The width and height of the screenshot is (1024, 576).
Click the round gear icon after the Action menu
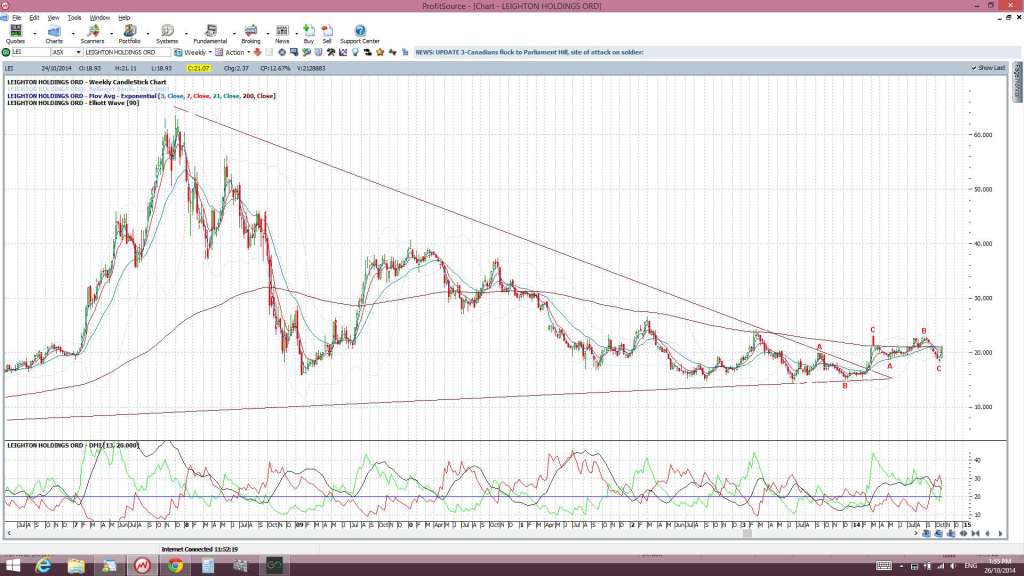[x=282, y=52]
